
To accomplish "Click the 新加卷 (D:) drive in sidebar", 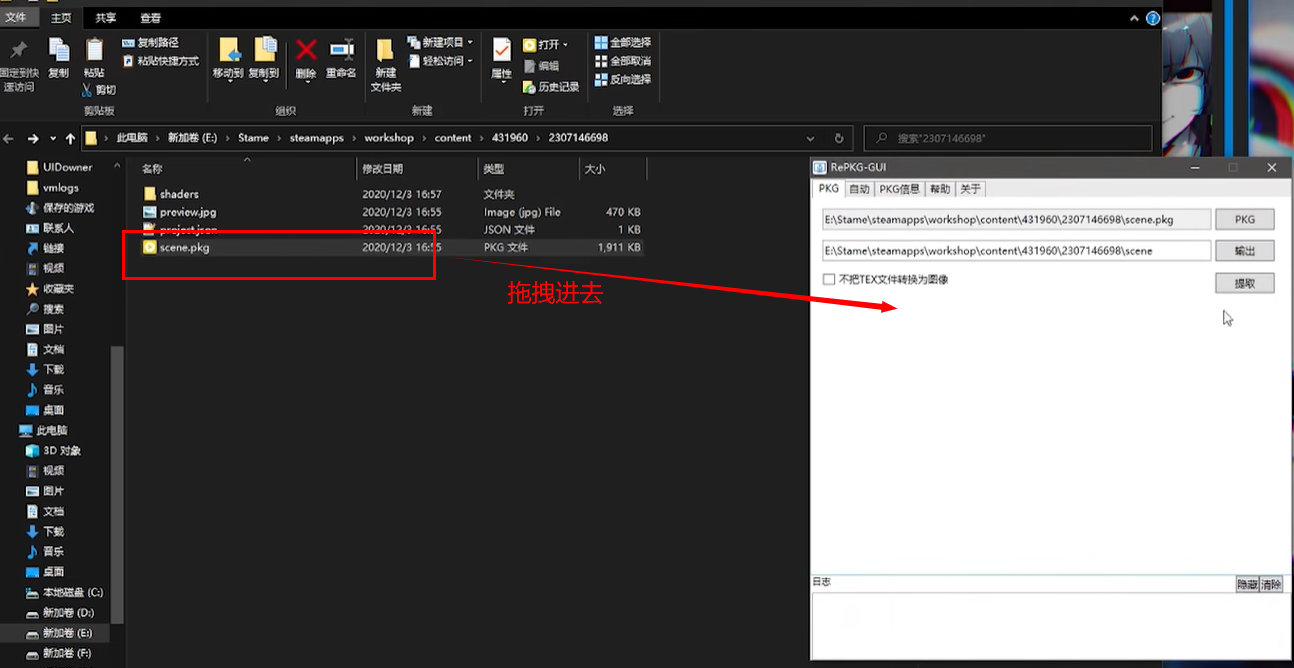I will 67,612.
